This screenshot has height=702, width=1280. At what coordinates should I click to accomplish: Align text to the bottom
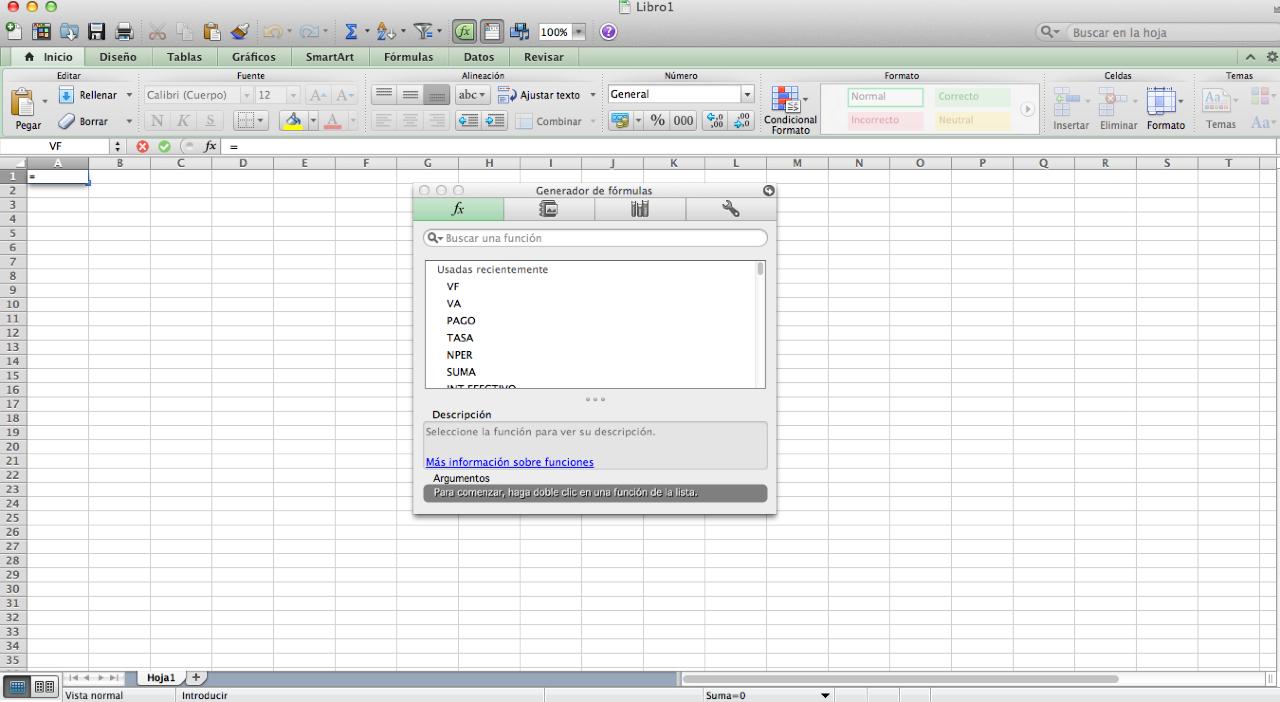click(435, 95)
